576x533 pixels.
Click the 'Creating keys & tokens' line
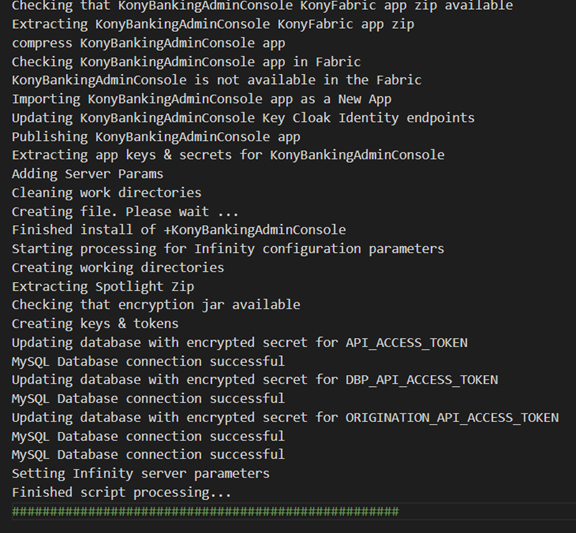coord(95,324)
